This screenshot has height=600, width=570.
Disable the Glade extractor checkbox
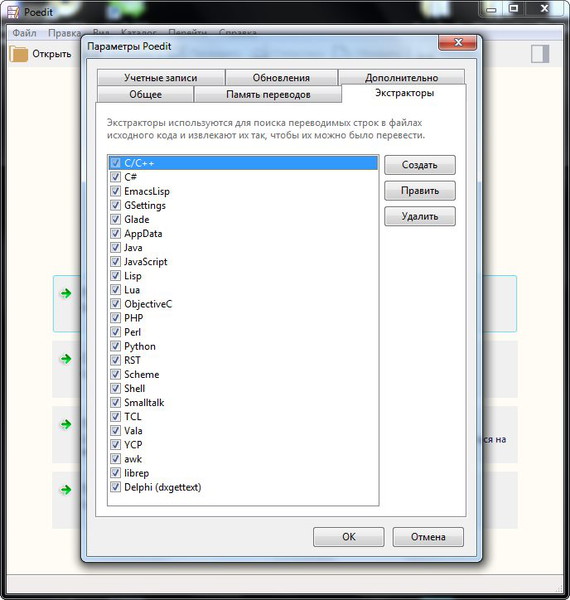(115, 219)
